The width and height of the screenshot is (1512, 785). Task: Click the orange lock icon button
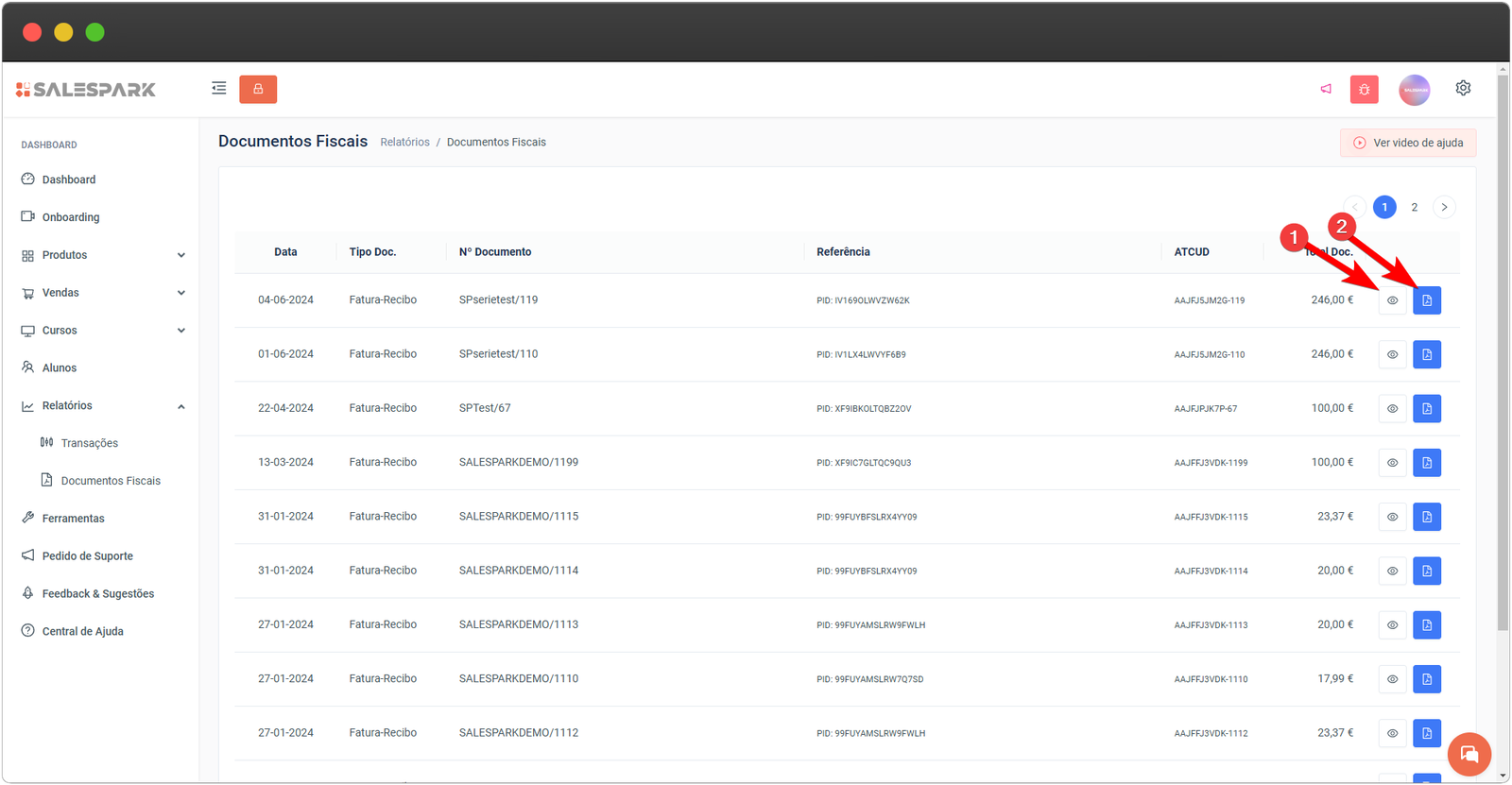click(x=258, y=89)
